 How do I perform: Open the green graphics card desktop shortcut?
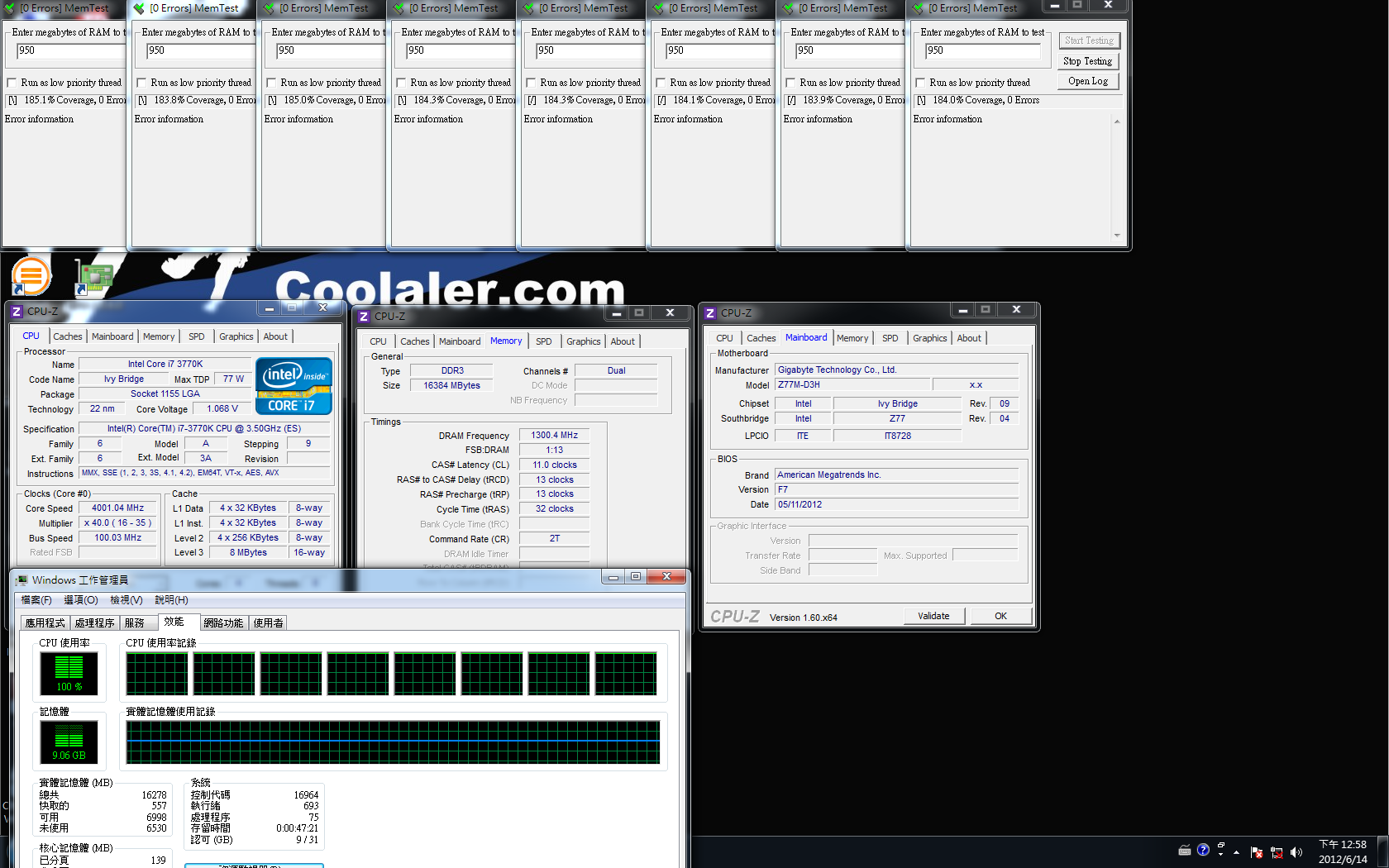94,277
